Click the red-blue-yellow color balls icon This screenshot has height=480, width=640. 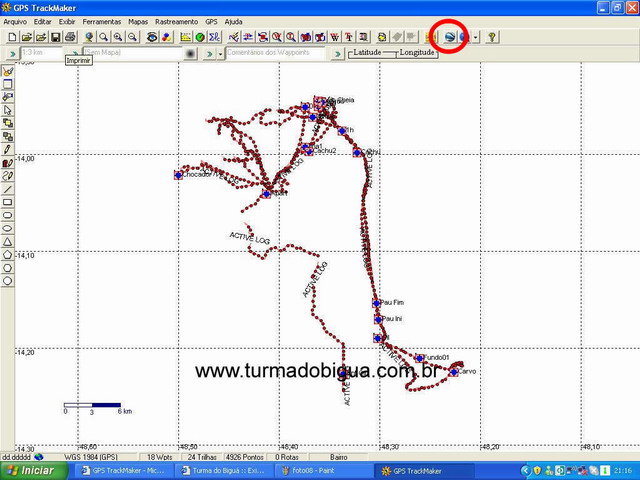166,37
